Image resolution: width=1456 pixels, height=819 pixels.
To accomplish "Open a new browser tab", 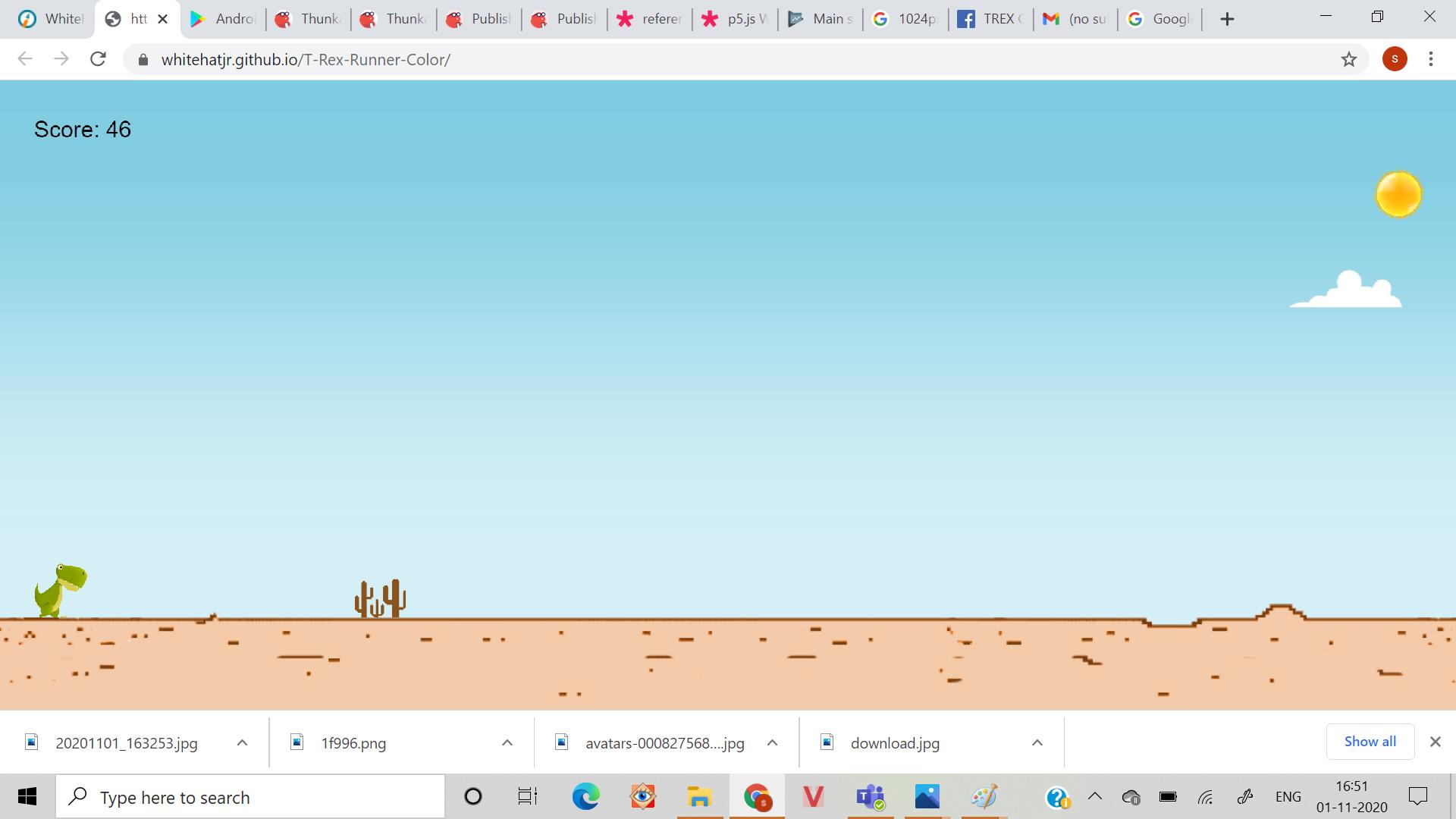I will coord(1227,19).
